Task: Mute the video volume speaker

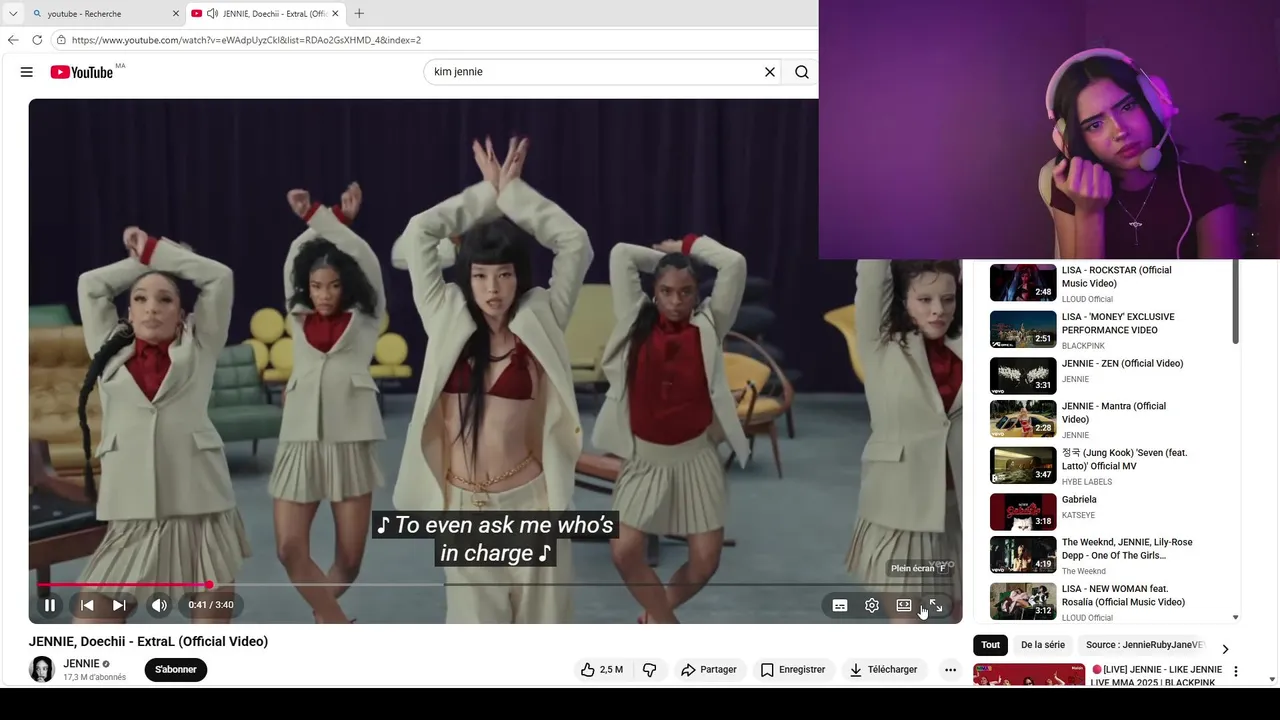Action: coord(159,605)
